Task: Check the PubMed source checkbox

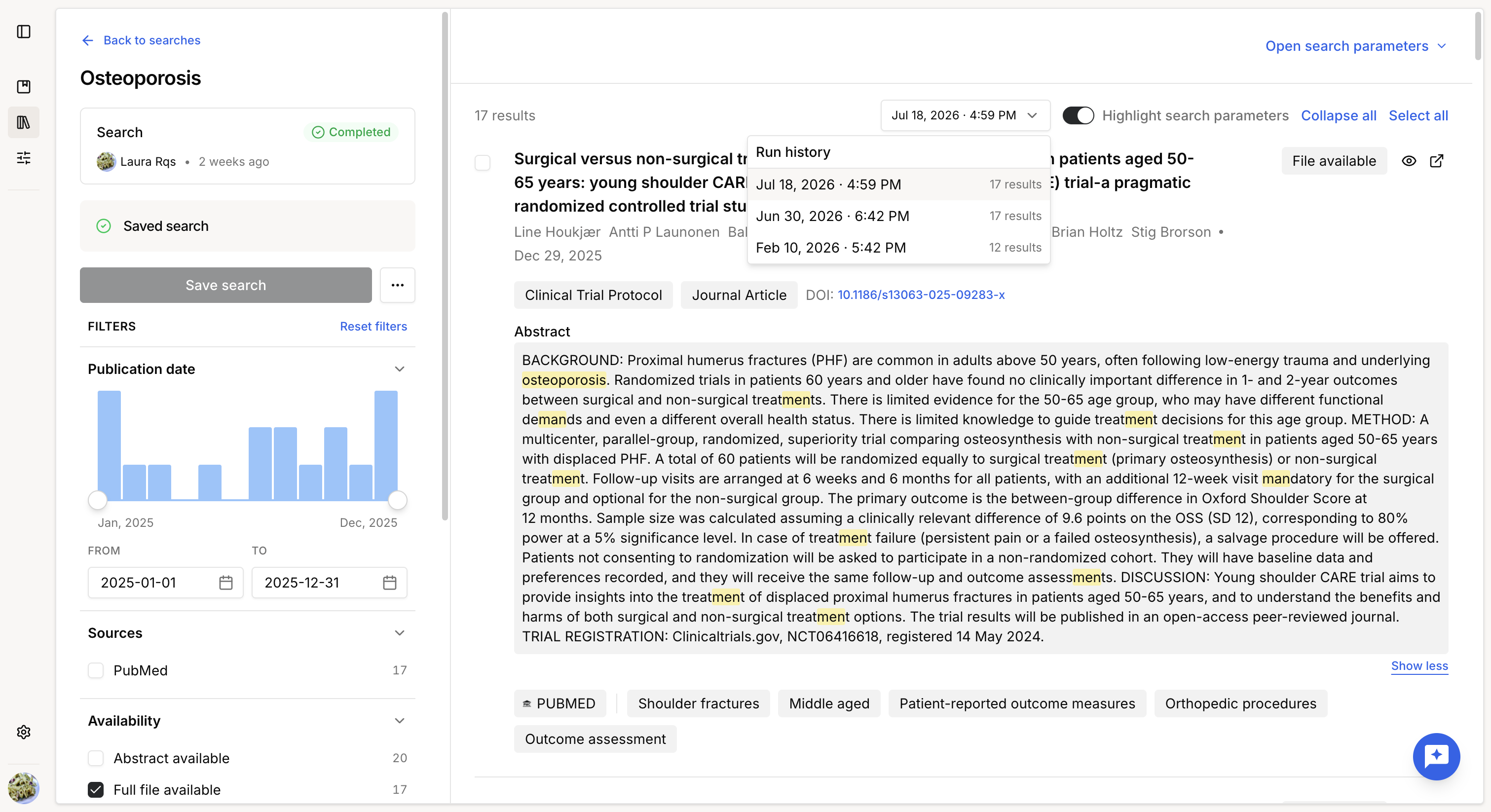Action: pos(96,671)
